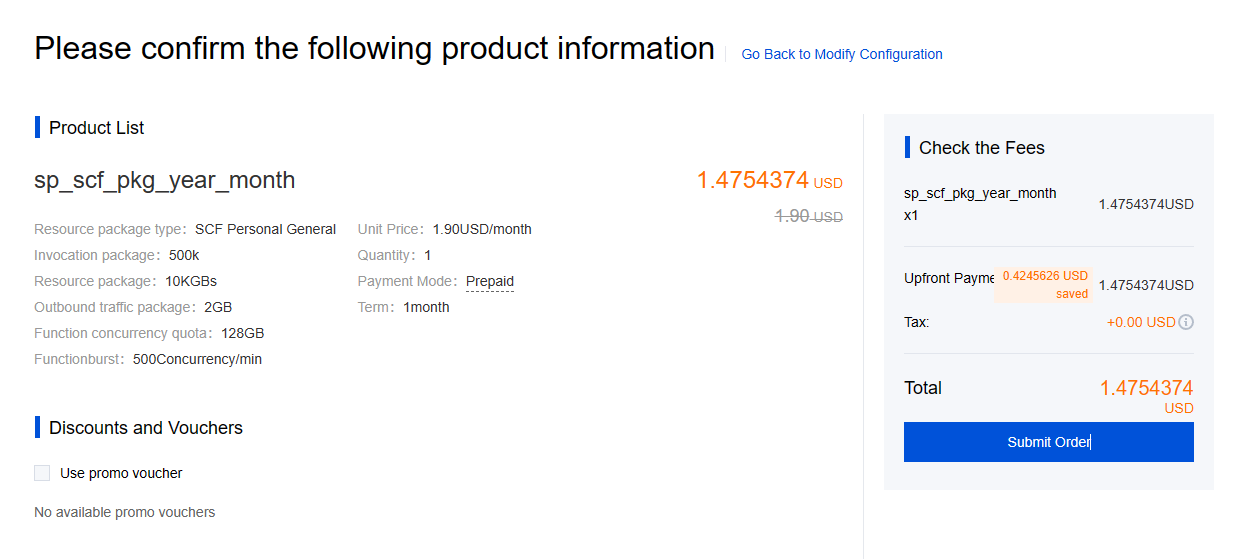The image size is (1250, 559).
Task: Select the sp_scf_pkg_year_month product title
Action: click(x=165, y=180)
